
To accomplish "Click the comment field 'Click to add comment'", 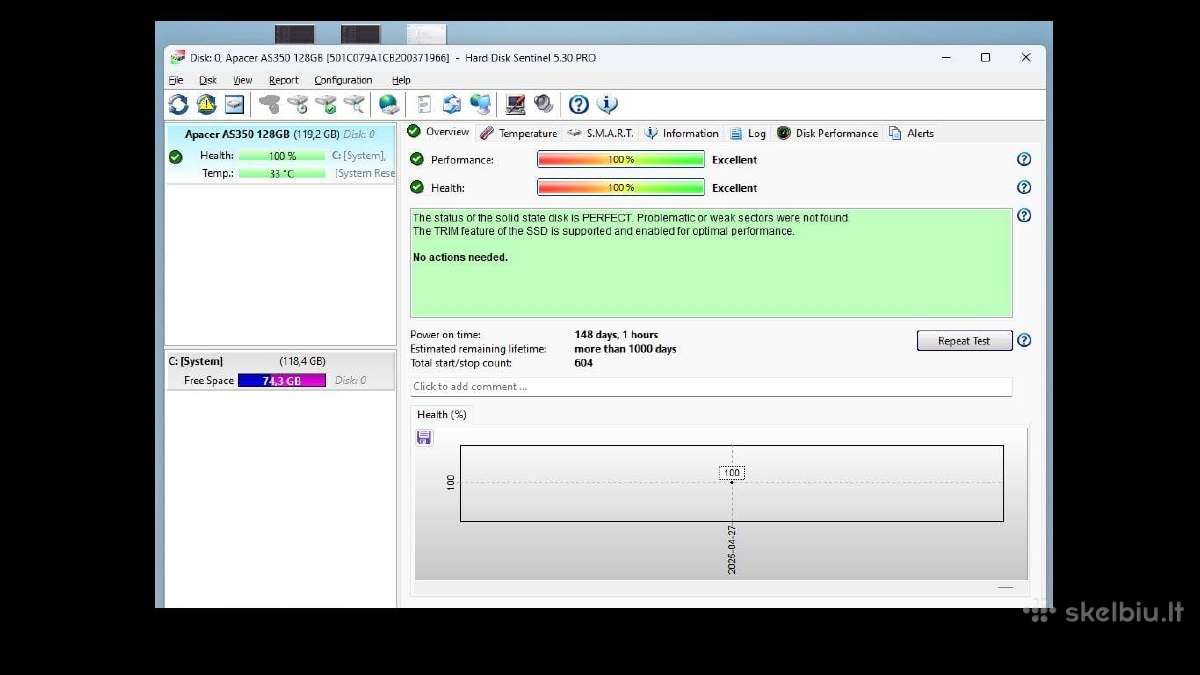I will click(711, 387).
